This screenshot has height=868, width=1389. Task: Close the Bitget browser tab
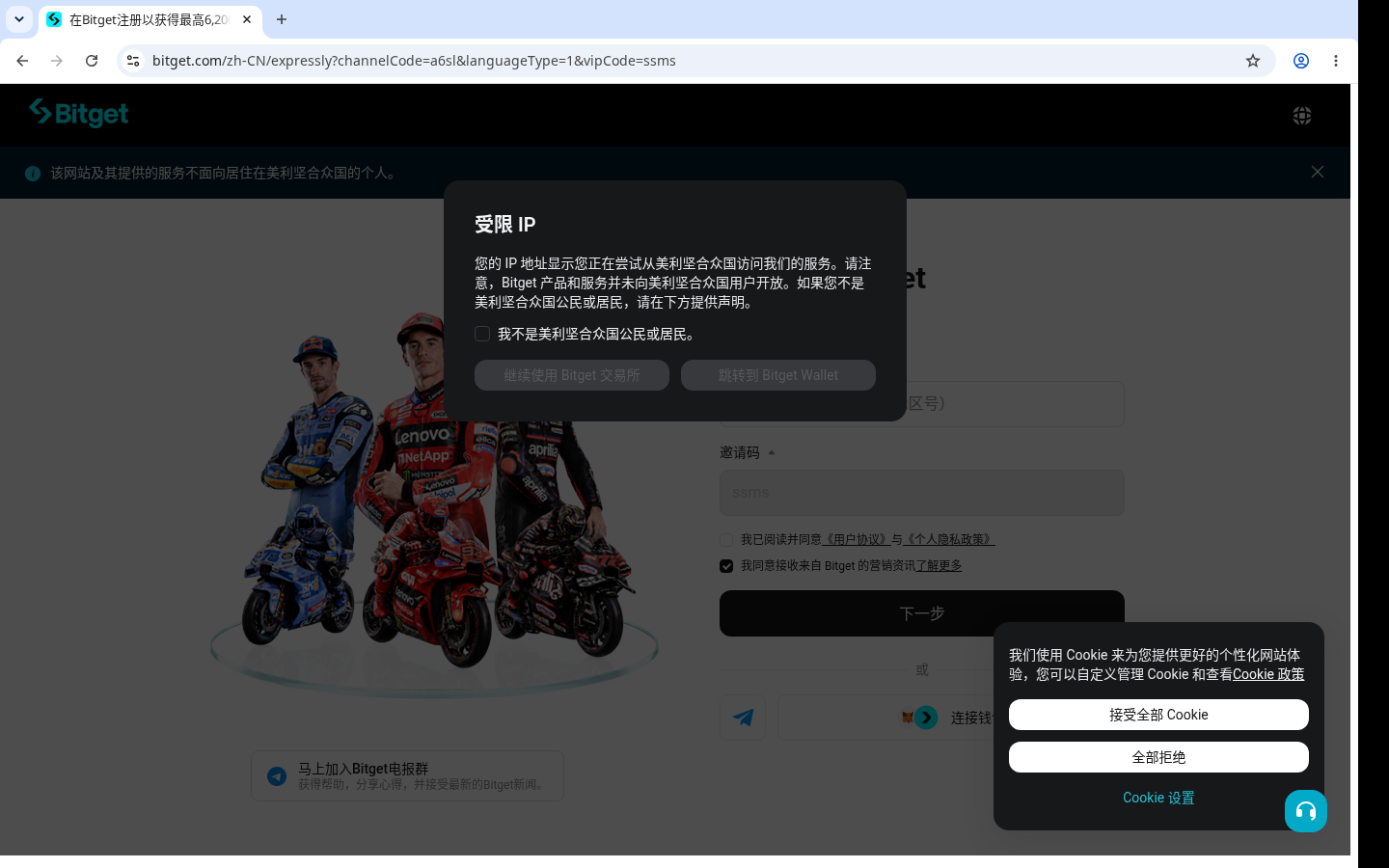[247, 19]
